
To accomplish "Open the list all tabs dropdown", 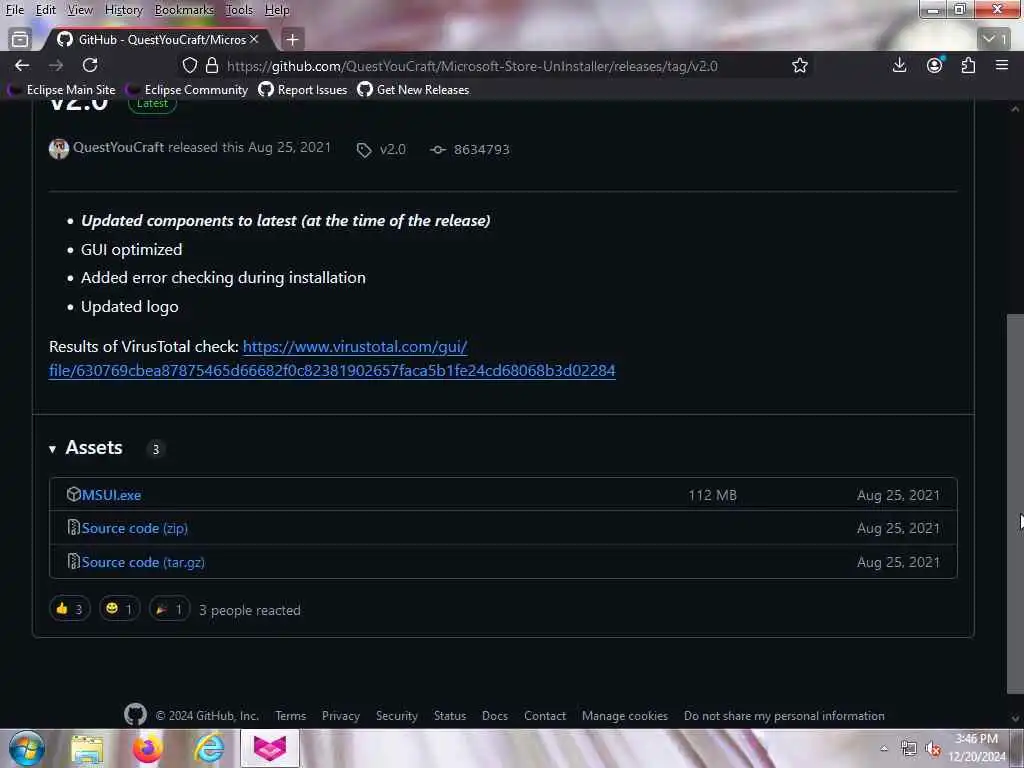I will coord(995,39).
